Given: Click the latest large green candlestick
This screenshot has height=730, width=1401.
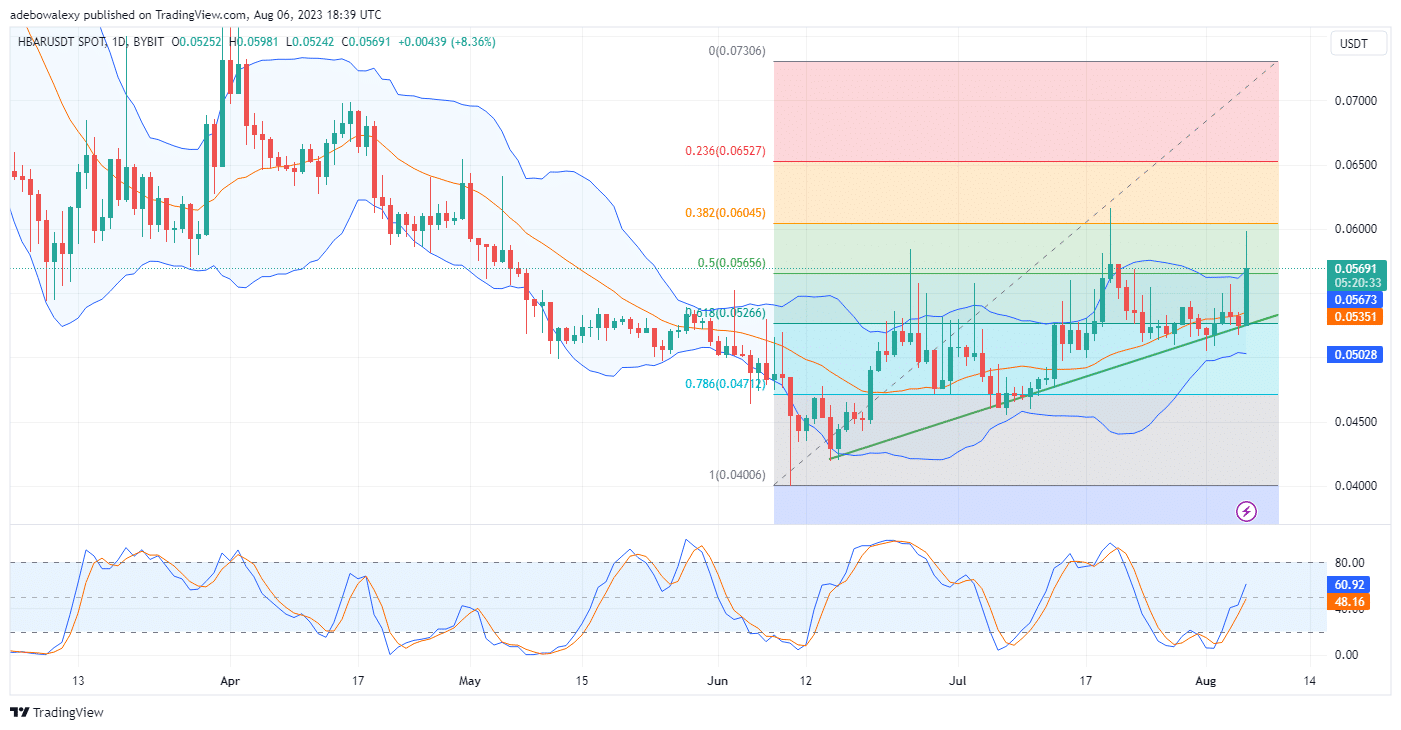Looking at the screenshot, I should pyautogui.click(x=1247, y=296).
